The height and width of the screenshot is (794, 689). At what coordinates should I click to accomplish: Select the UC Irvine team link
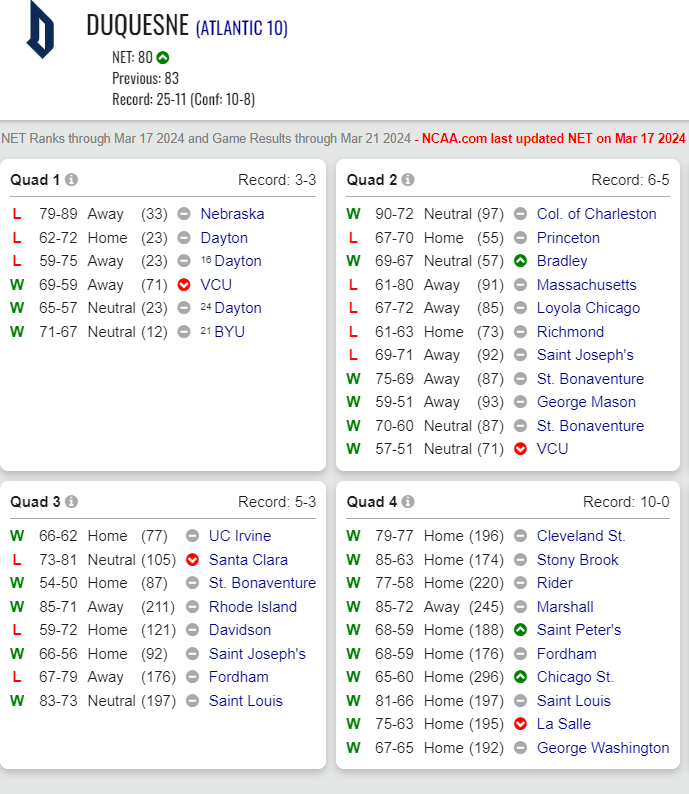click(240, 536)
